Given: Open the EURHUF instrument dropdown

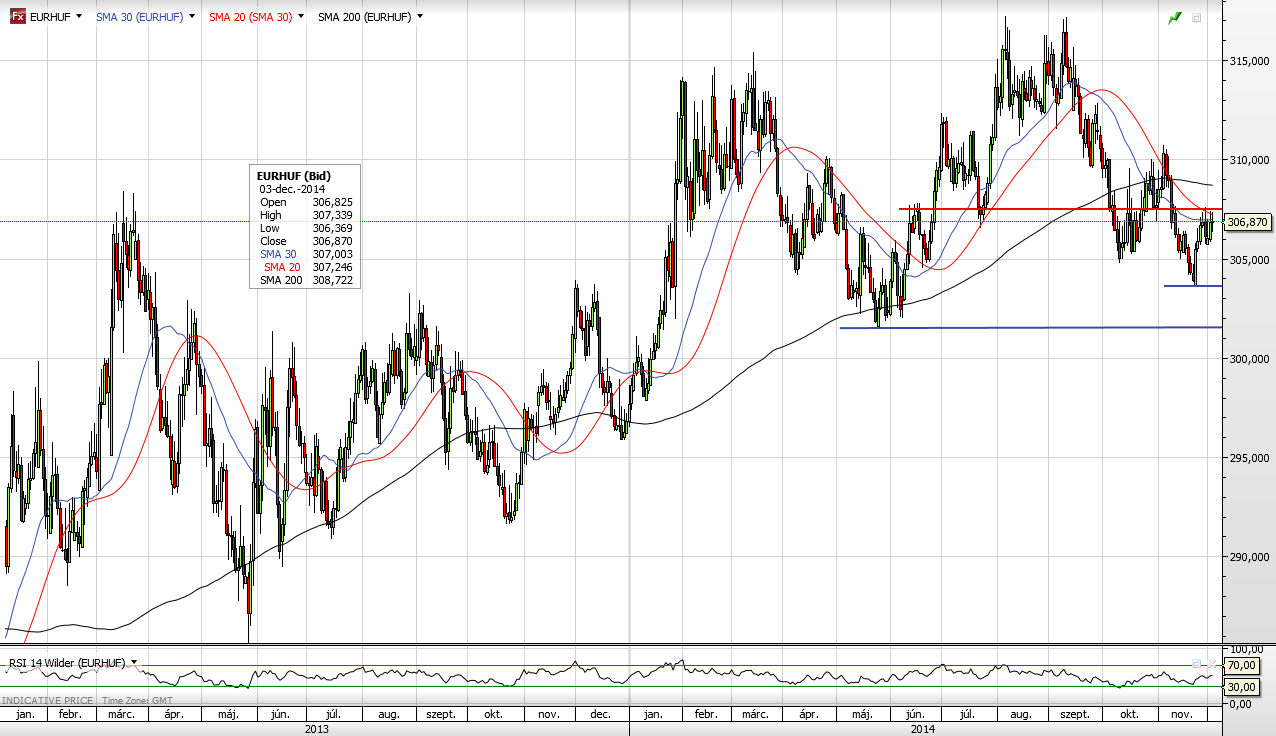Looking at the screenshot, I should [78, 17].
